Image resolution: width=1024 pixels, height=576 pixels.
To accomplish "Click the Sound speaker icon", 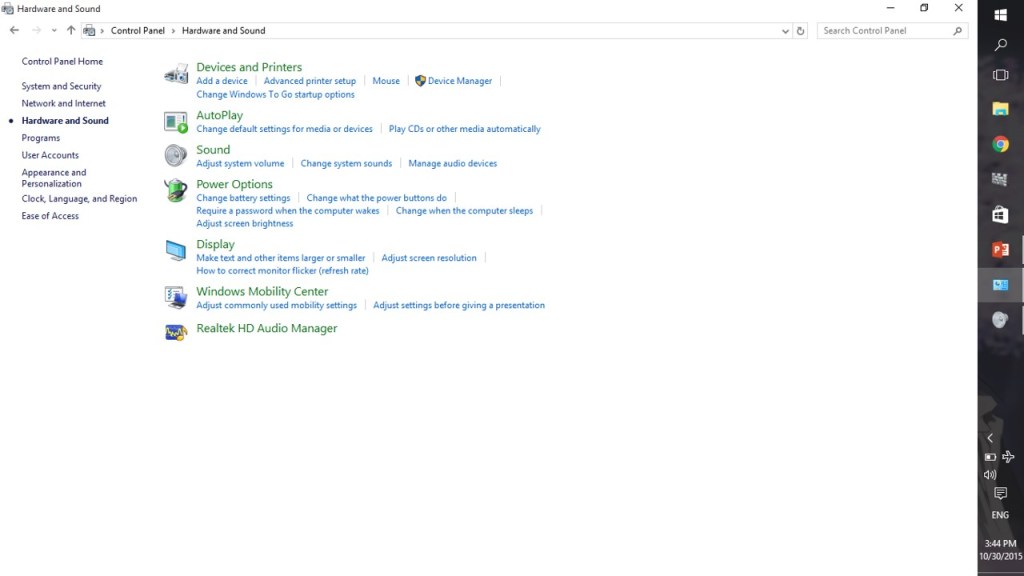I will tap(176, 156).
